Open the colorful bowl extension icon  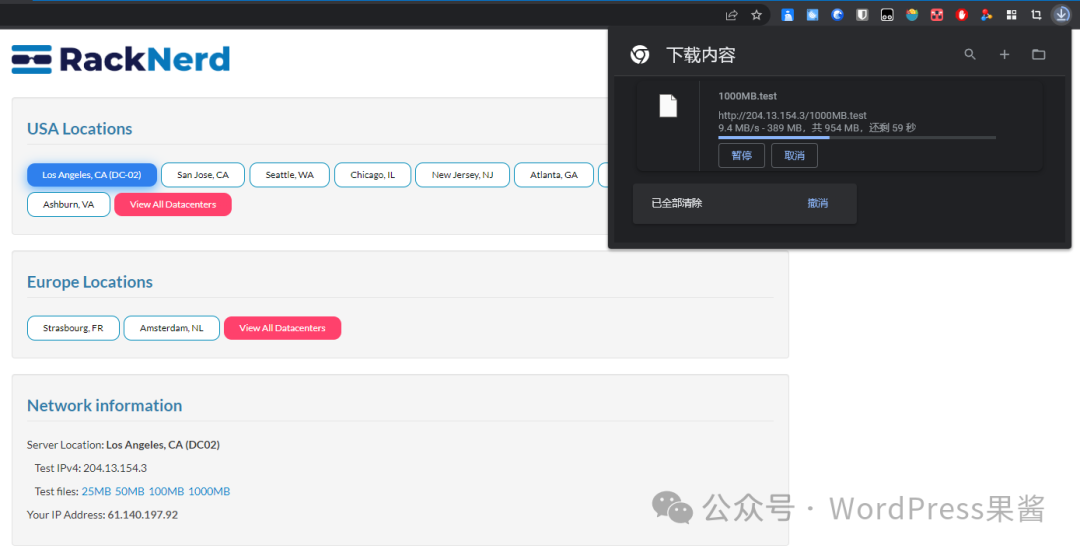912,14
